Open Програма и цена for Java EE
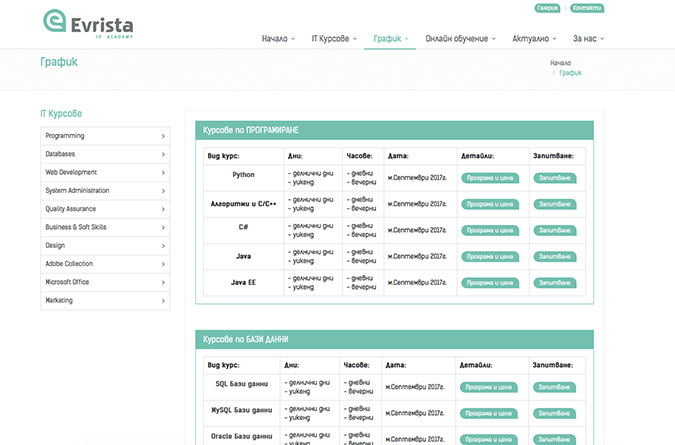The height and width of the screenshot is (445, 675). coord(490,283)
